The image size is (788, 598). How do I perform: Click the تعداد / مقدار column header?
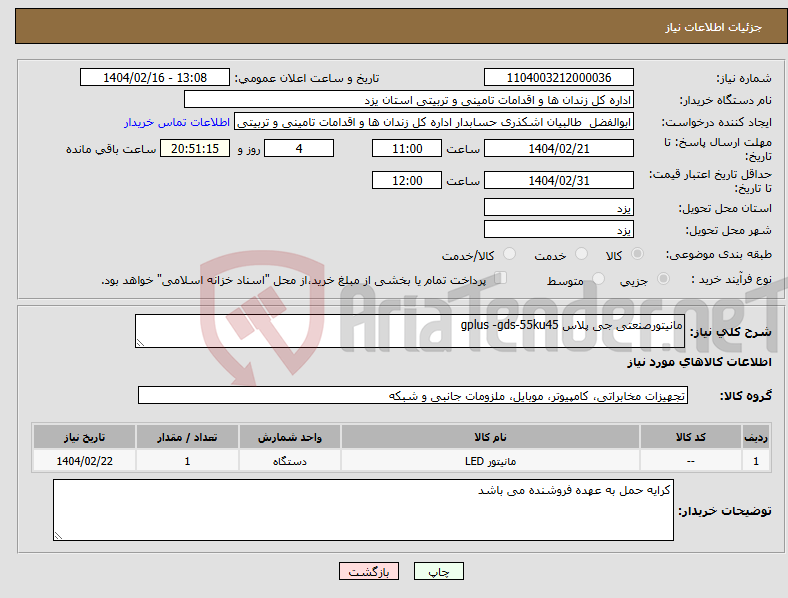point(187,437)
